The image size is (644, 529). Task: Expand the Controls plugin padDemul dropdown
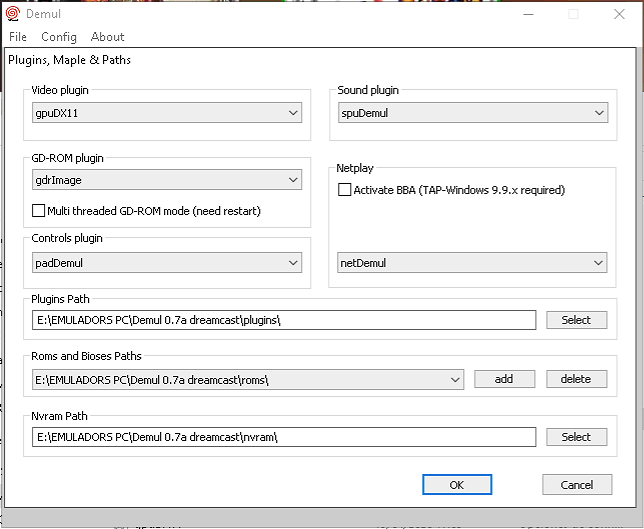(167, 263)
